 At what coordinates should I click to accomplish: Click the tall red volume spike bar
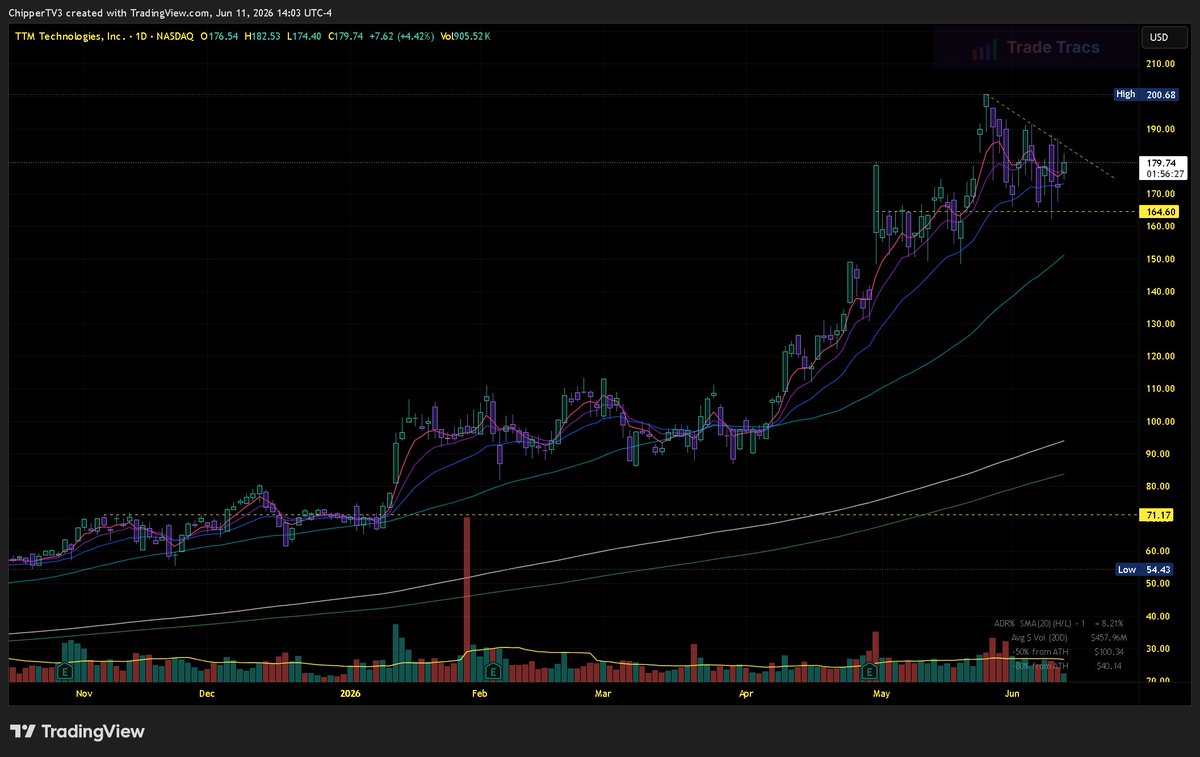pos(466,598)
